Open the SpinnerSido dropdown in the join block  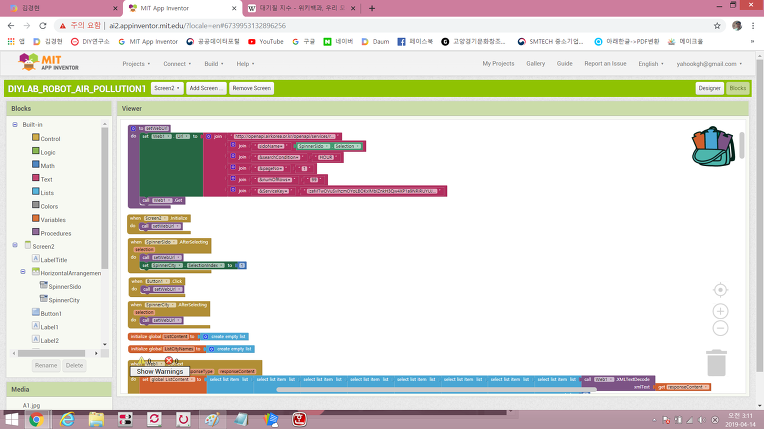[x=312, y=146]
